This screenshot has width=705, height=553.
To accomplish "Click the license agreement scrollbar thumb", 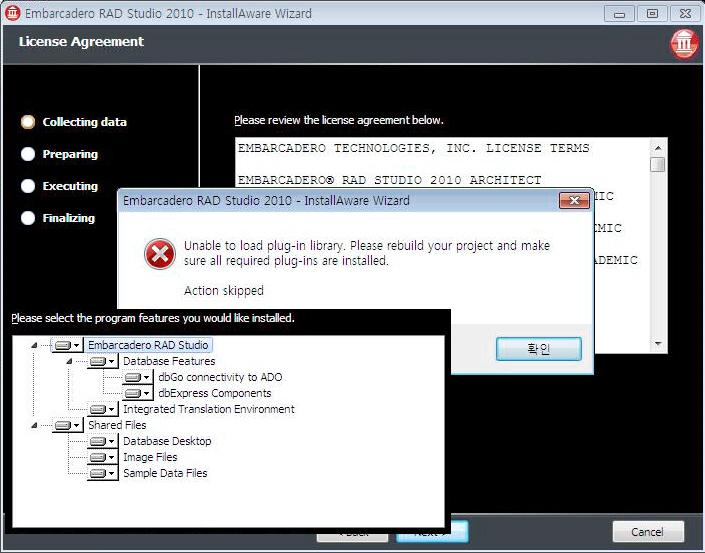I will 657,165.
